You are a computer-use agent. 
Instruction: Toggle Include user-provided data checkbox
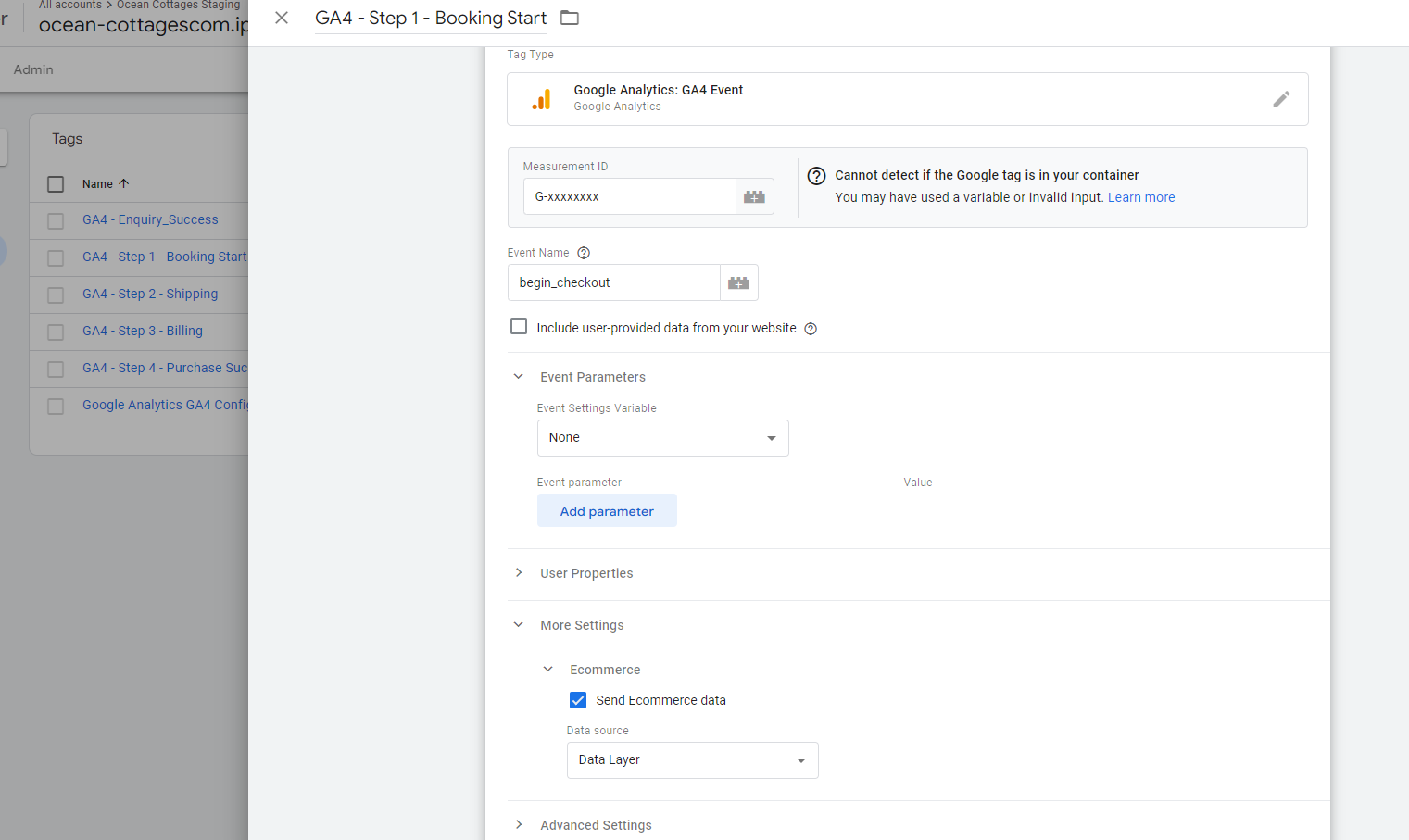pos(519,327)
